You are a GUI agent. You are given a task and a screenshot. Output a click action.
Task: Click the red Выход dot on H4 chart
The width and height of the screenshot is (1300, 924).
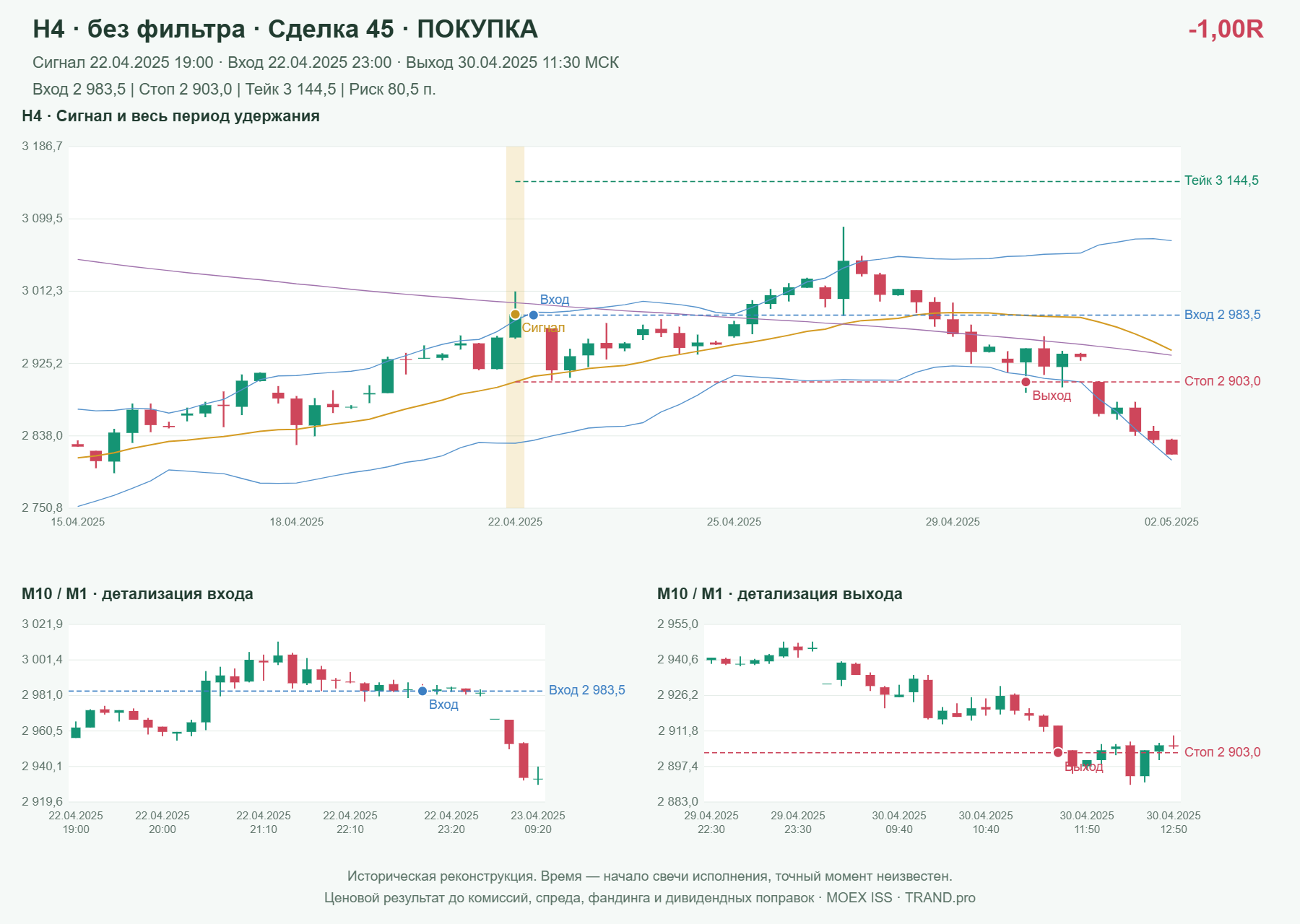pyautogui.click(x=1026, y=382)
